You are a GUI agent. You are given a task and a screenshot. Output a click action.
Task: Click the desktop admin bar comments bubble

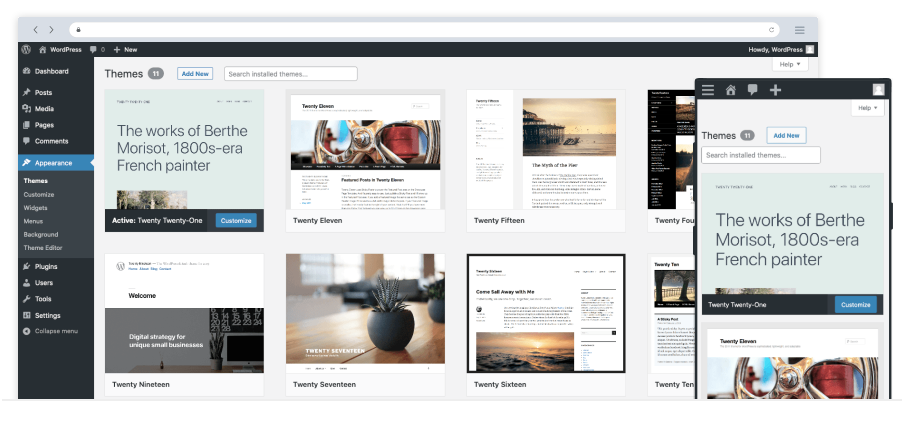tap(95, 49)
